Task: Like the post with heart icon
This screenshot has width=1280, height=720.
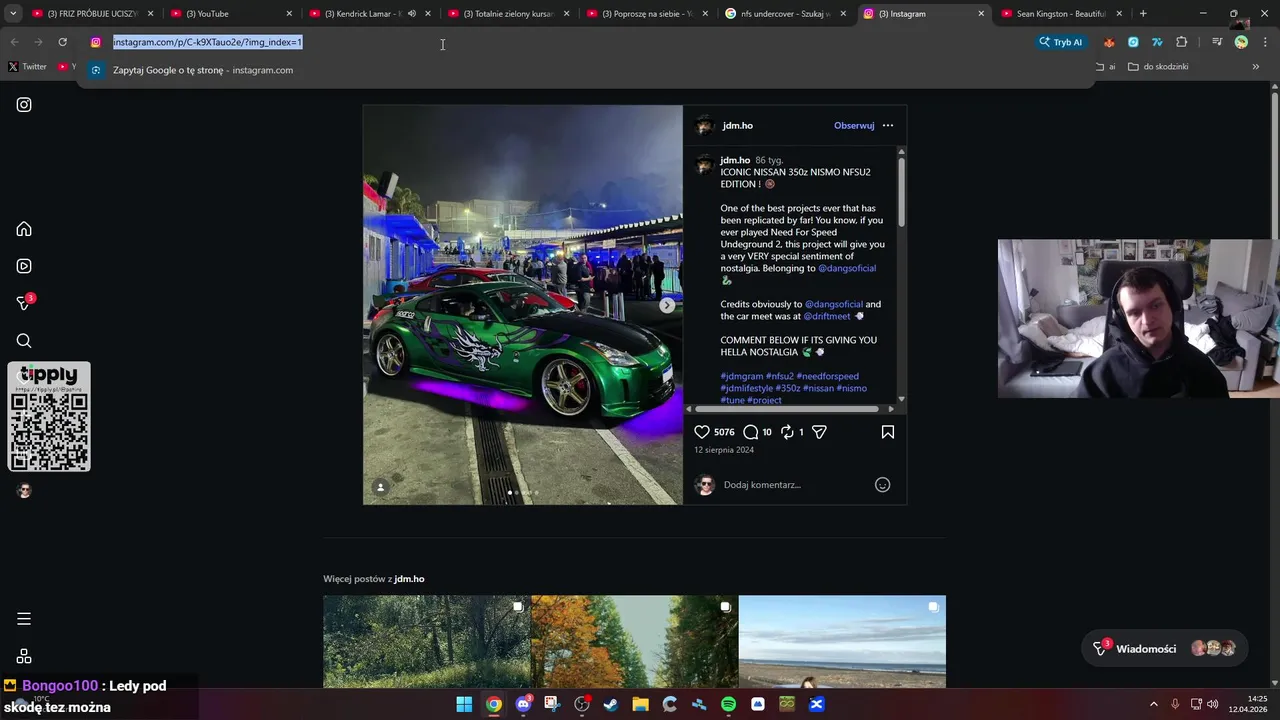Action: click(x=702, y=432)
